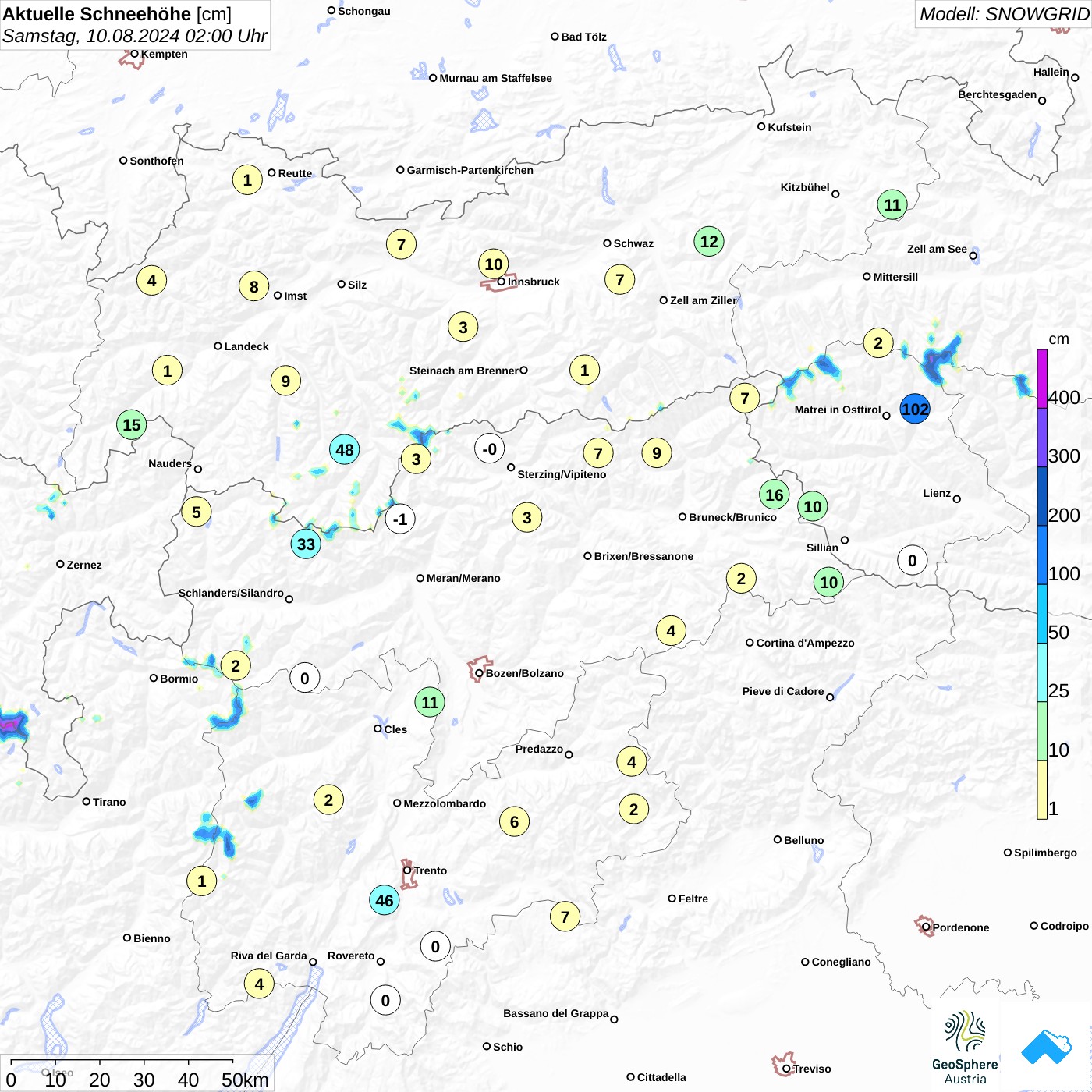
Task: Click the Aktuelle Schneehöhe title box
Action: 135,25
